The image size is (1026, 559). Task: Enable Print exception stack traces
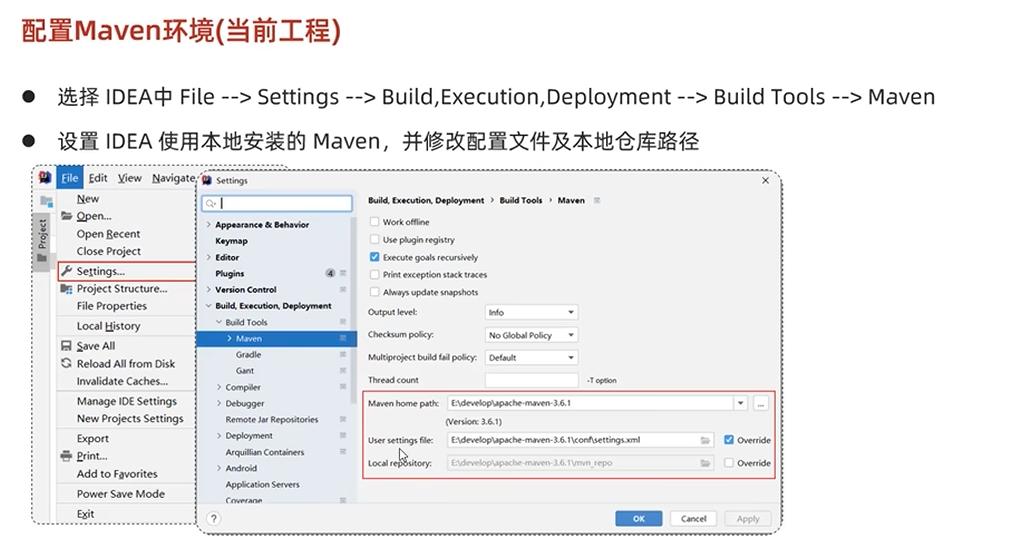click(x=374, y=274)
